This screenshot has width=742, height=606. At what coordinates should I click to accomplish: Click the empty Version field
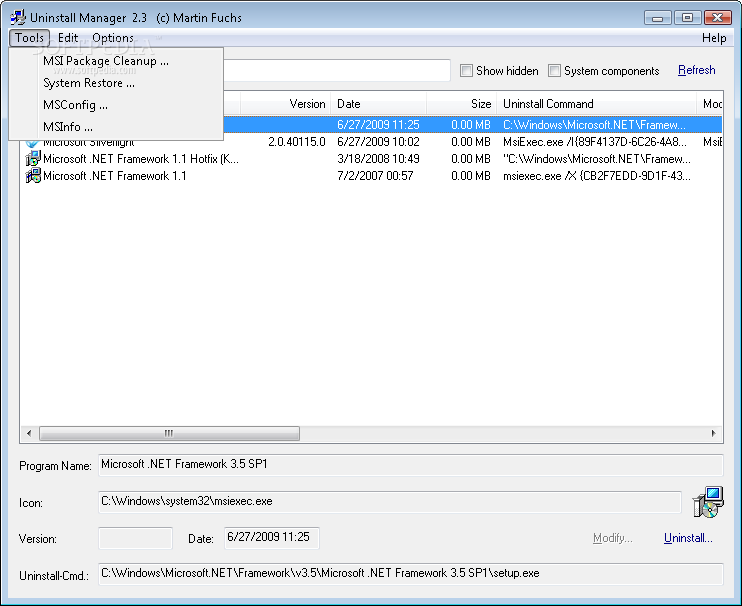(x=135, y=538)
